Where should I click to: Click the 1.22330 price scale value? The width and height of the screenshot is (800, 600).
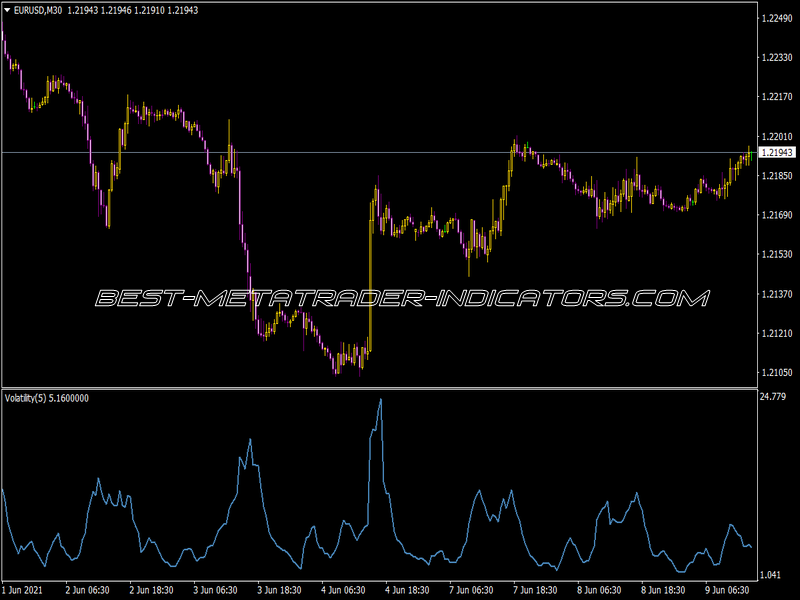pos(777,58)
